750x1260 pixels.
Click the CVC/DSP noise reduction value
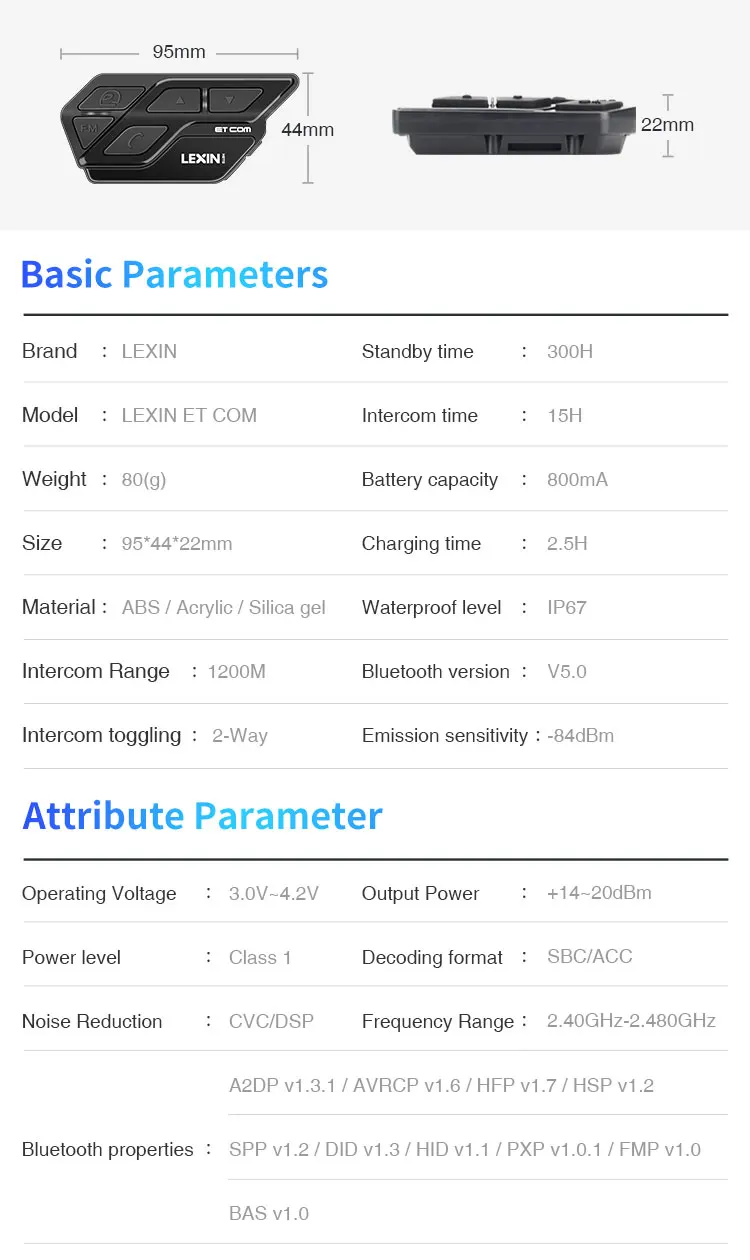click(271, 1021)
